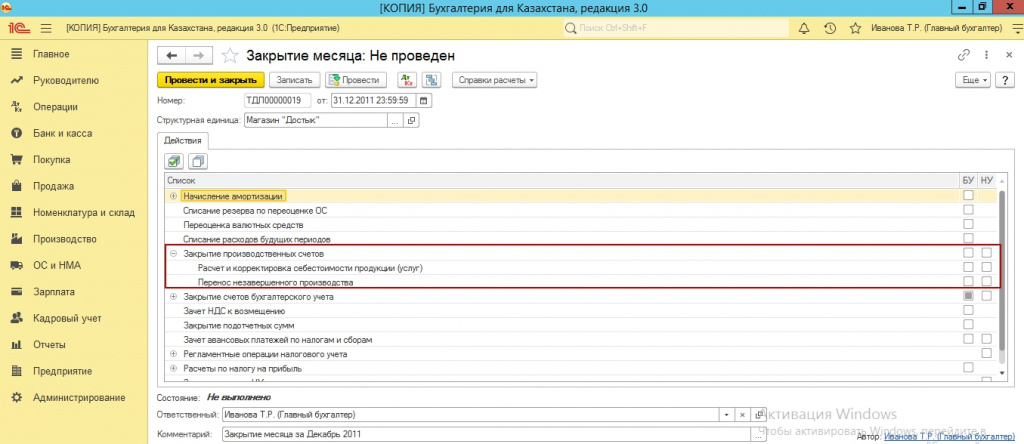Open calendar picker for date field
The width and height of the screenshot is (1024, 444).
(x=424, y=101)
